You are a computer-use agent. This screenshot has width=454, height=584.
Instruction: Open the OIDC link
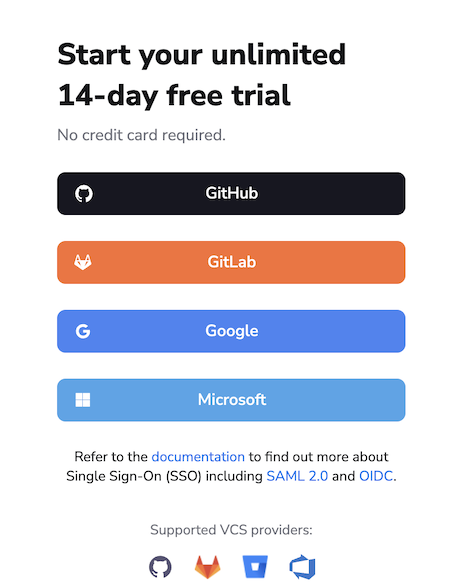[376, 476]
